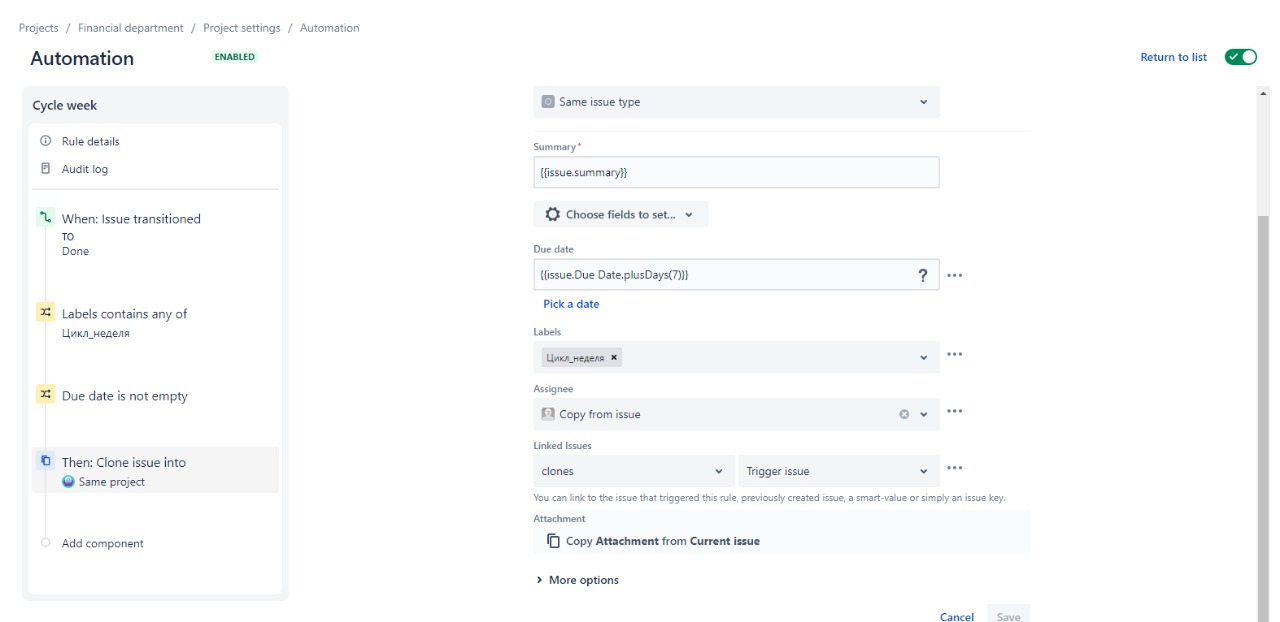Expand the Labels dropdown
The height and width of the screenshot is (622, 1280).
coord(923,357)
